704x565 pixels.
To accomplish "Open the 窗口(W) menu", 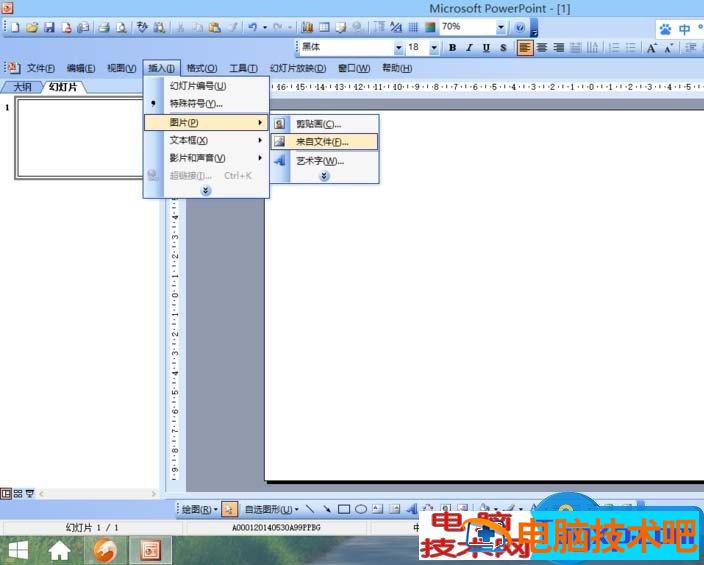I will tap(354, 68).
